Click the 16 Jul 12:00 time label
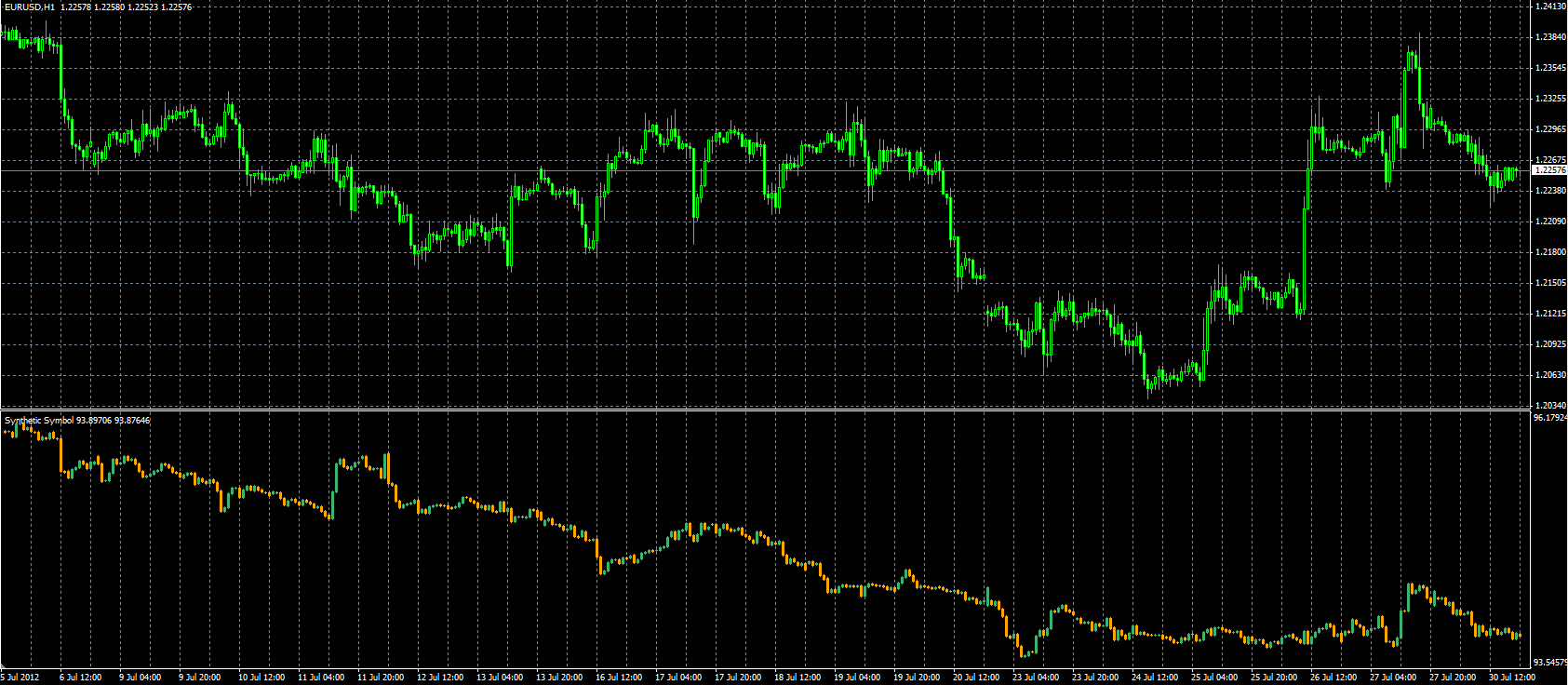Image resolution: width=1568 pixels, height=685 pixels. point(619,678)
